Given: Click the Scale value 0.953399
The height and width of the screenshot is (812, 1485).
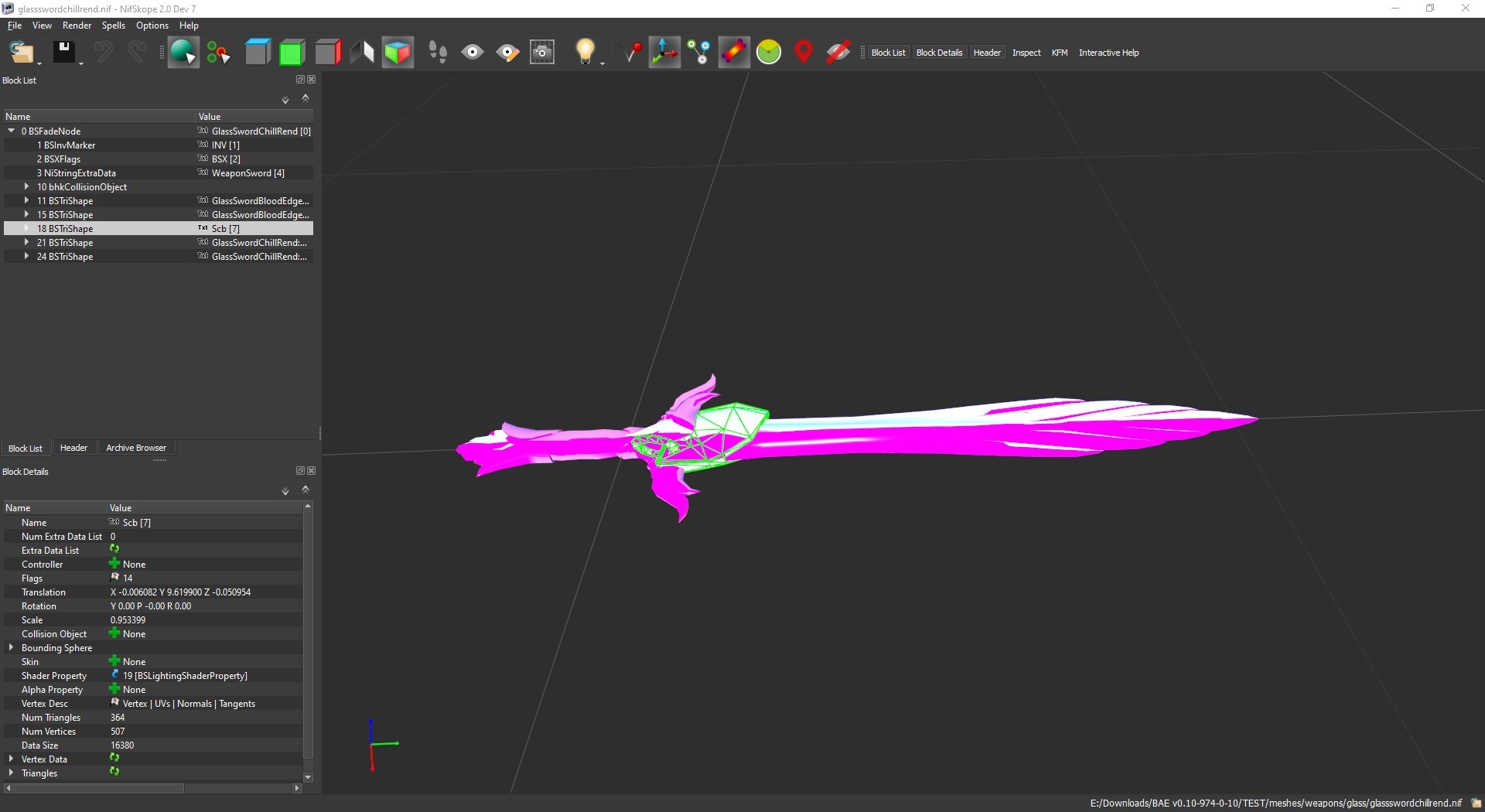Looking at the screenshot, I should click(128, 619).
